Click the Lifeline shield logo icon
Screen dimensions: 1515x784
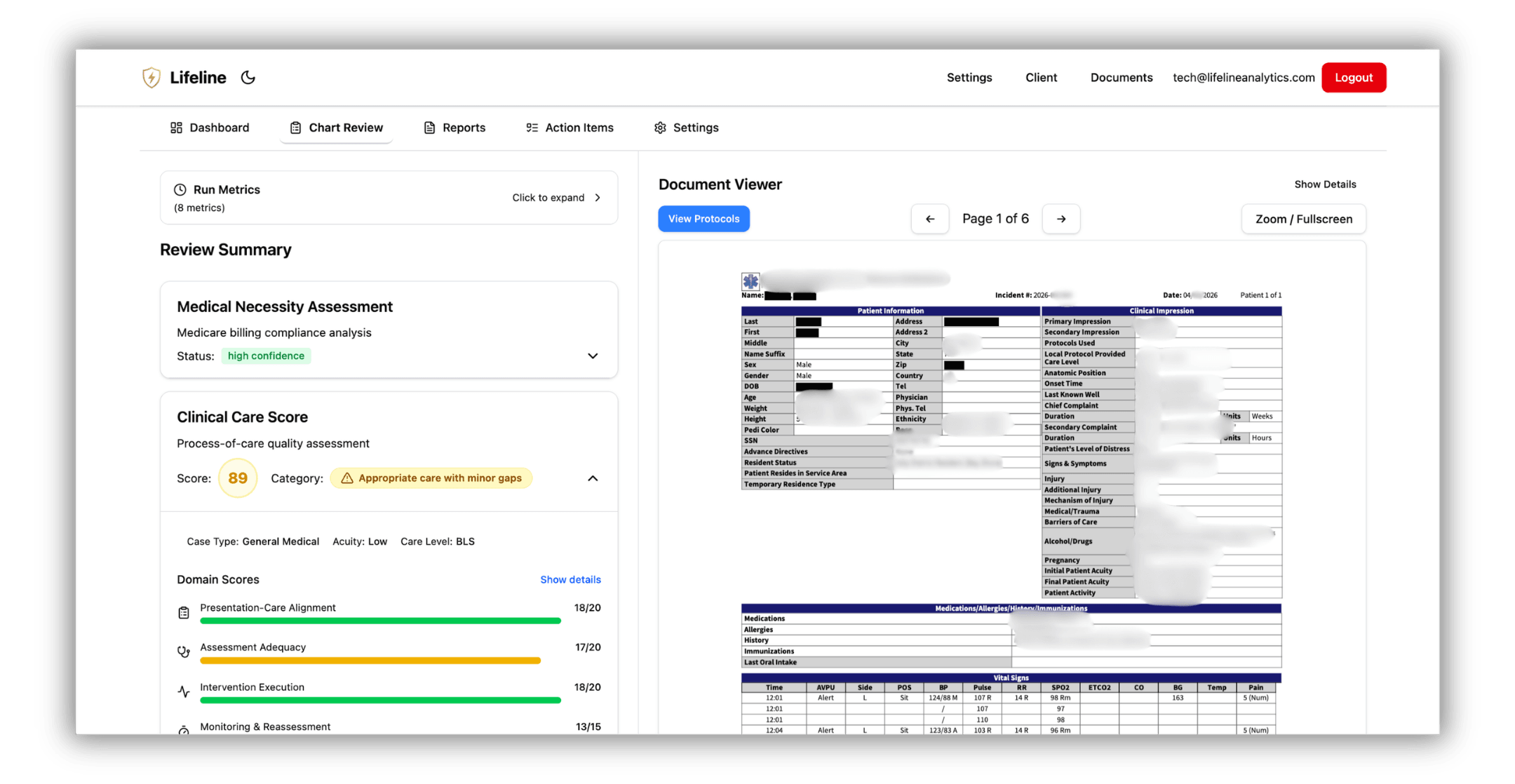(151, 78)
